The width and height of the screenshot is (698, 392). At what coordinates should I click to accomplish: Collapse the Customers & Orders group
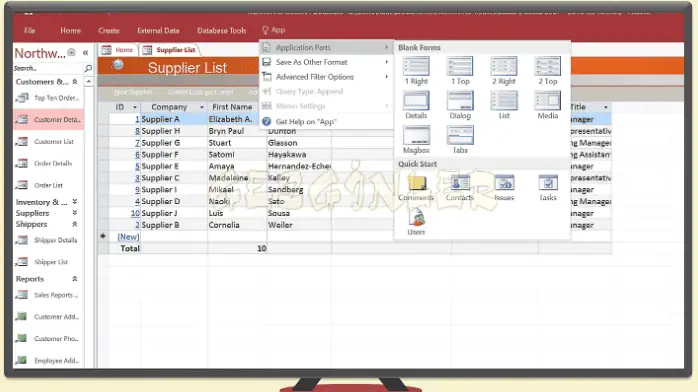click(75, 82)
